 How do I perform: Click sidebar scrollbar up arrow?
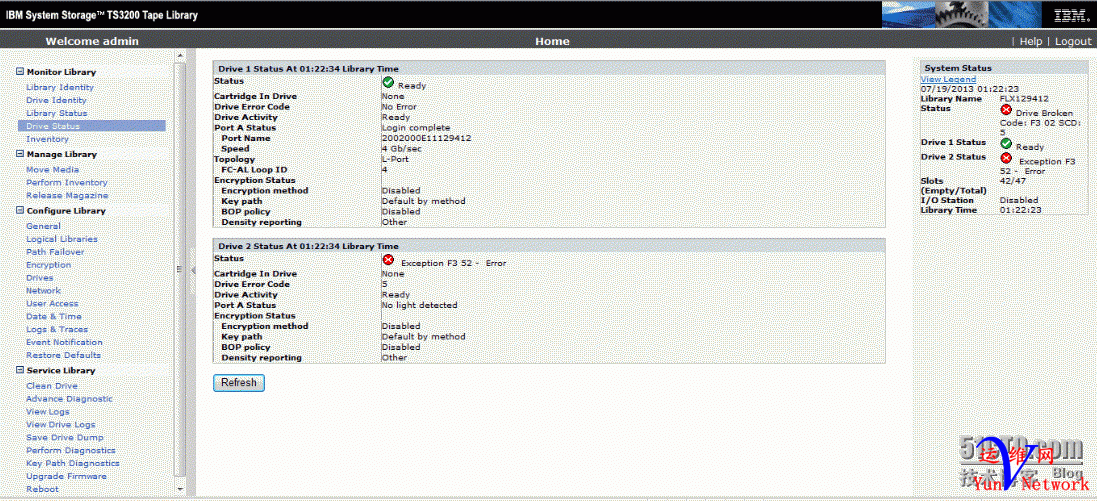pos(180,55)
